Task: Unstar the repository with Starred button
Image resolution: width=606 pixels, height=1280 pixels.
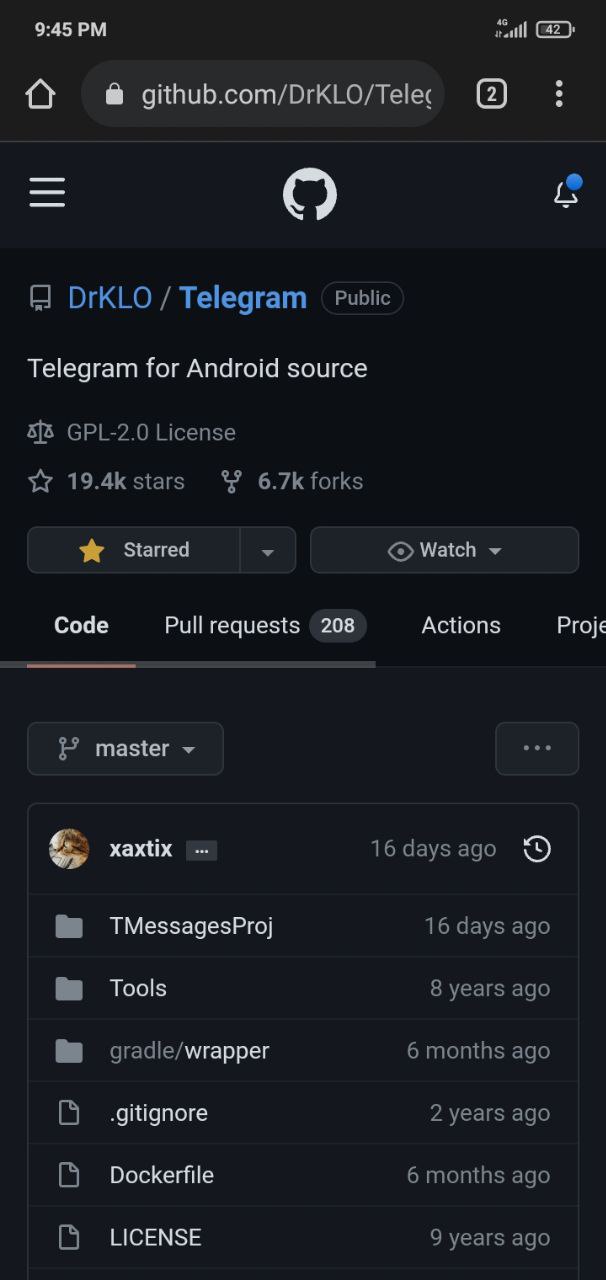Action: tap(134, 550)
